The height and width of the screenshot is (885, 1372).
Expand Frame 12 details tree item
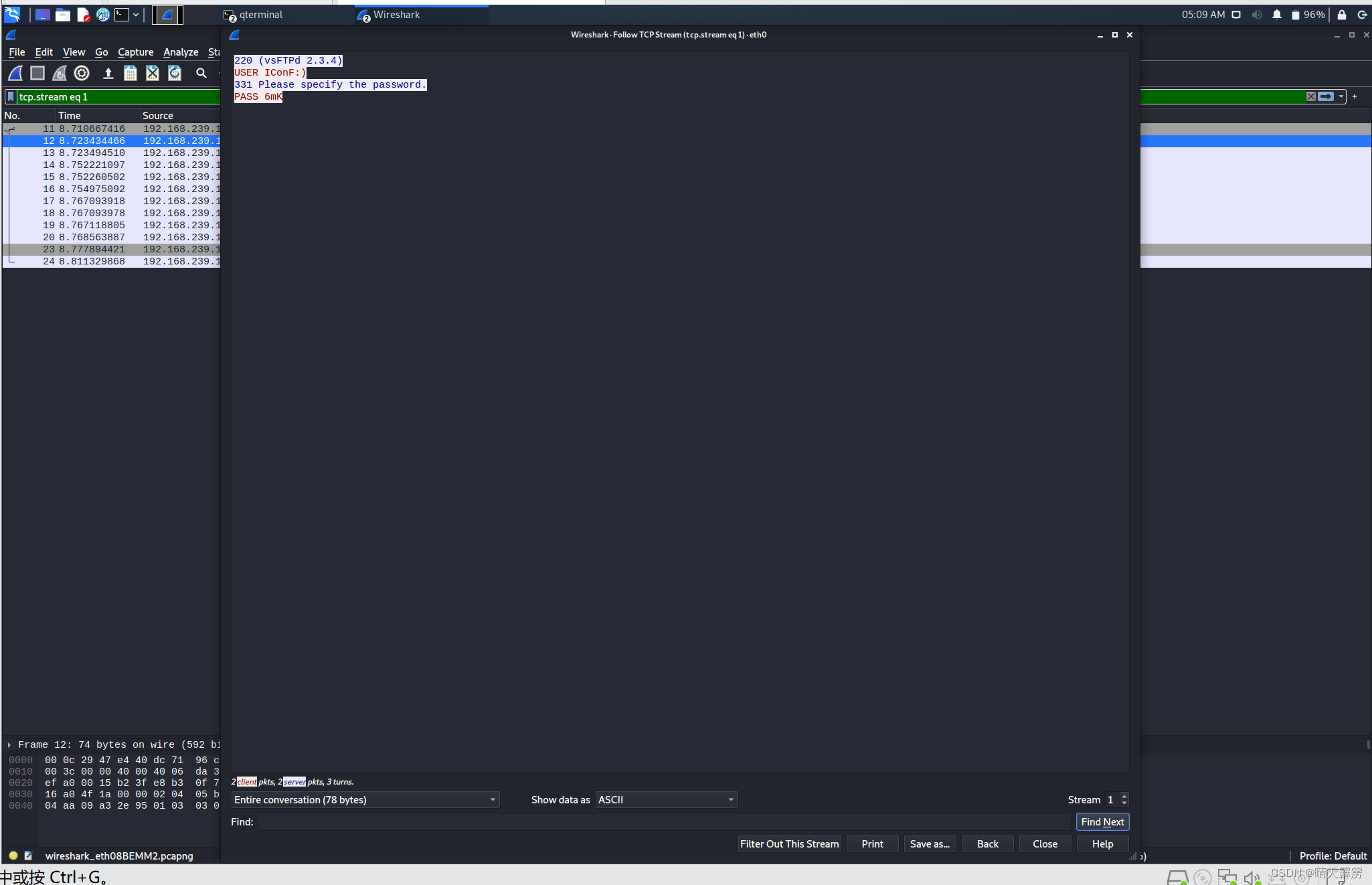[x=9, y=744]
